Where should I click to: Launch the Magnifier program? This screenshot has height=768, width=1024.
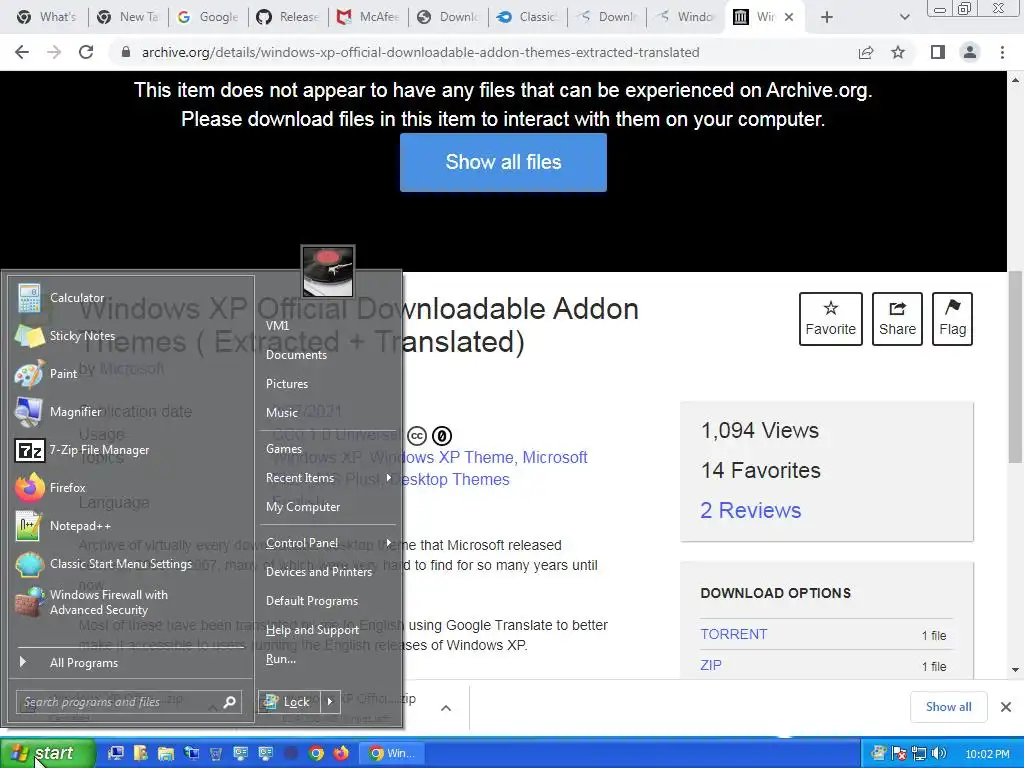pyautogui.click(x=131, y=411)
